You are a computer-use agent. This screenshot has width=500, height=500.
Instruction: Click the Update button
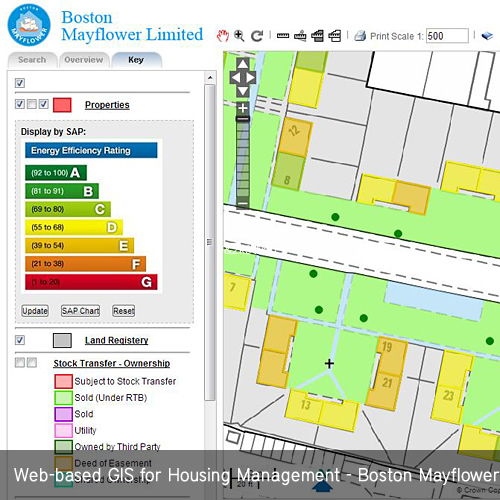point(35,311)
